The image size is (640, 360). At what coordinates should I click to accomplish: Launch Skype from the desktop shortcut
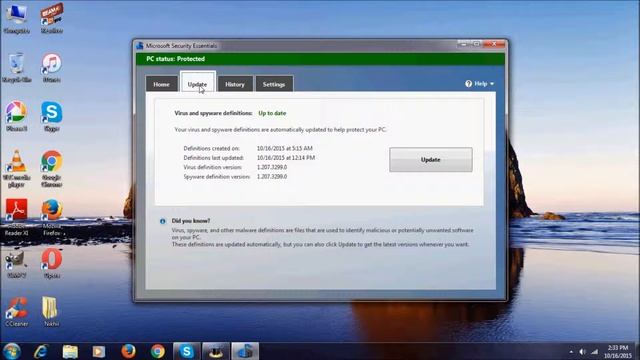[x=51, y=116]
